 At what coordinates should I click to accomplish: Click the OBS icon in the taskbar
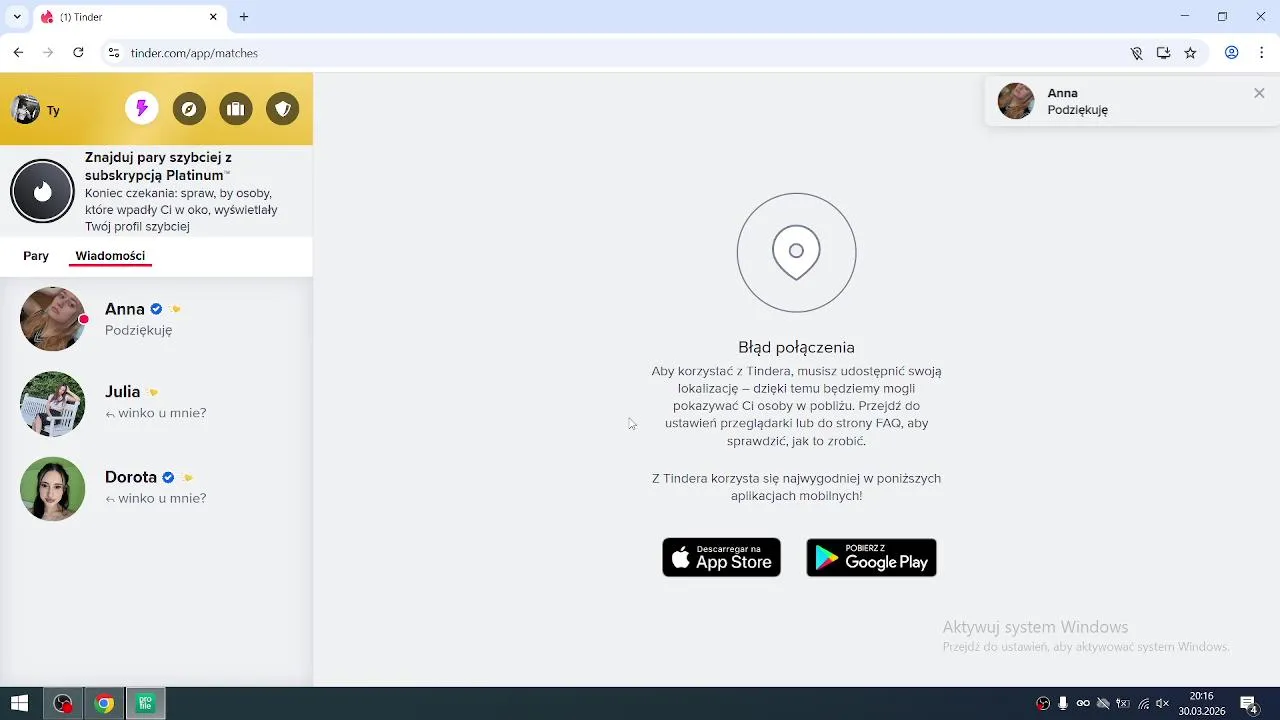pos(63,704)
